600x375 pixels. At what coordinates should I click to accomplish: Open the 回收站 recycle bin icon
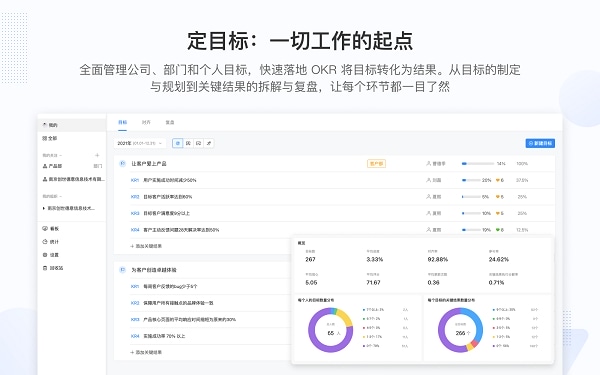click(45, 268)
